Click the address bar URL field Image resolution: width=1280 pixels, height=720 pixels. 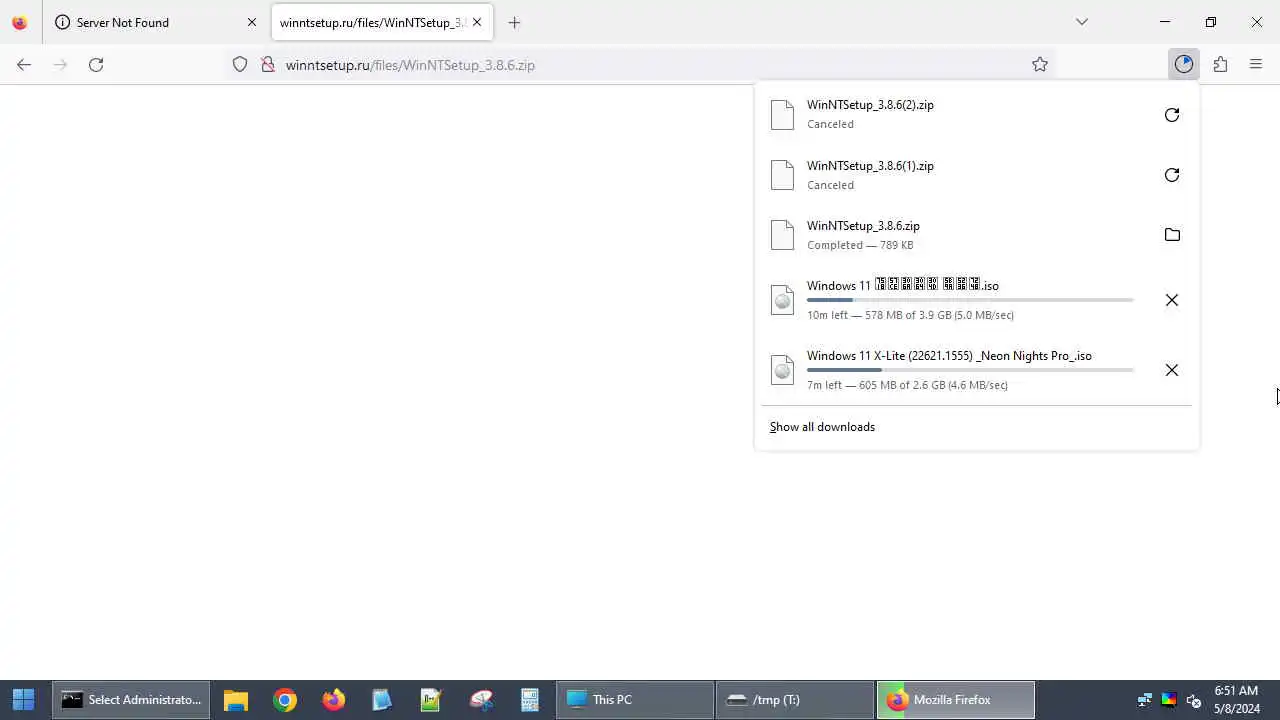pos(640,65)
